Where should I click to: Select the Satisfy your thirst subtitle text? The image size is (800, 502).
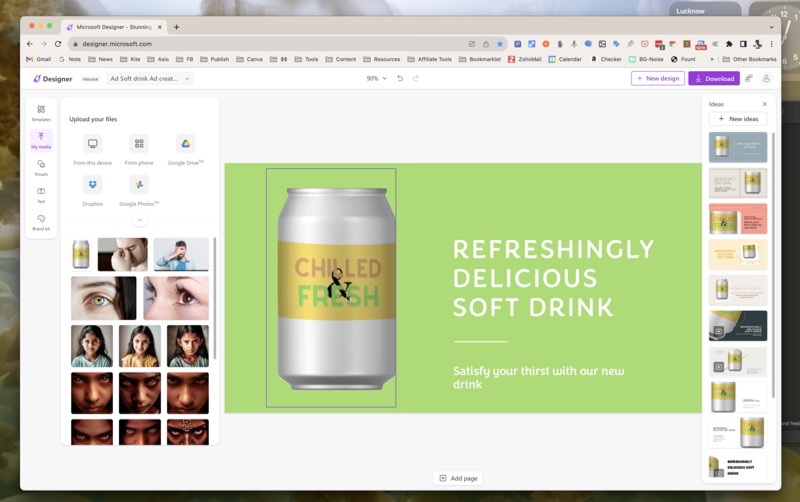[538, 378]
